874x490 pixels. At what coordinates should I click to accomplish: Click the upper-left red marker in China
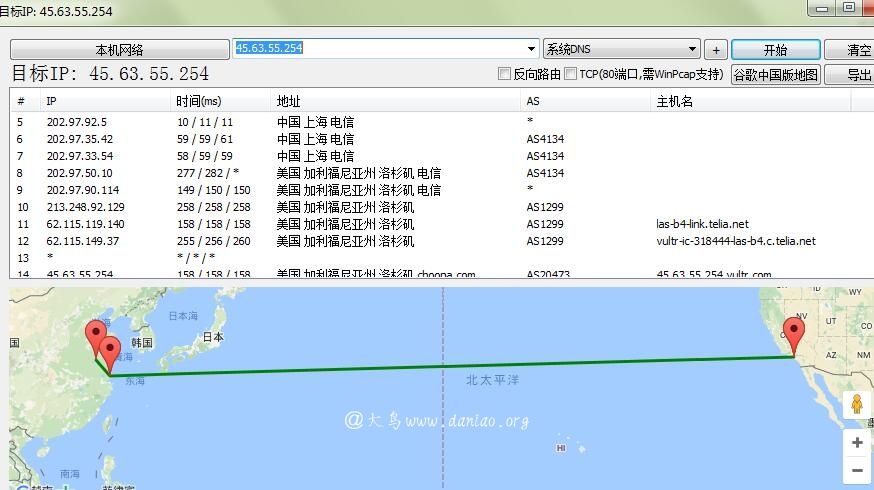click(x=96, y=338)
